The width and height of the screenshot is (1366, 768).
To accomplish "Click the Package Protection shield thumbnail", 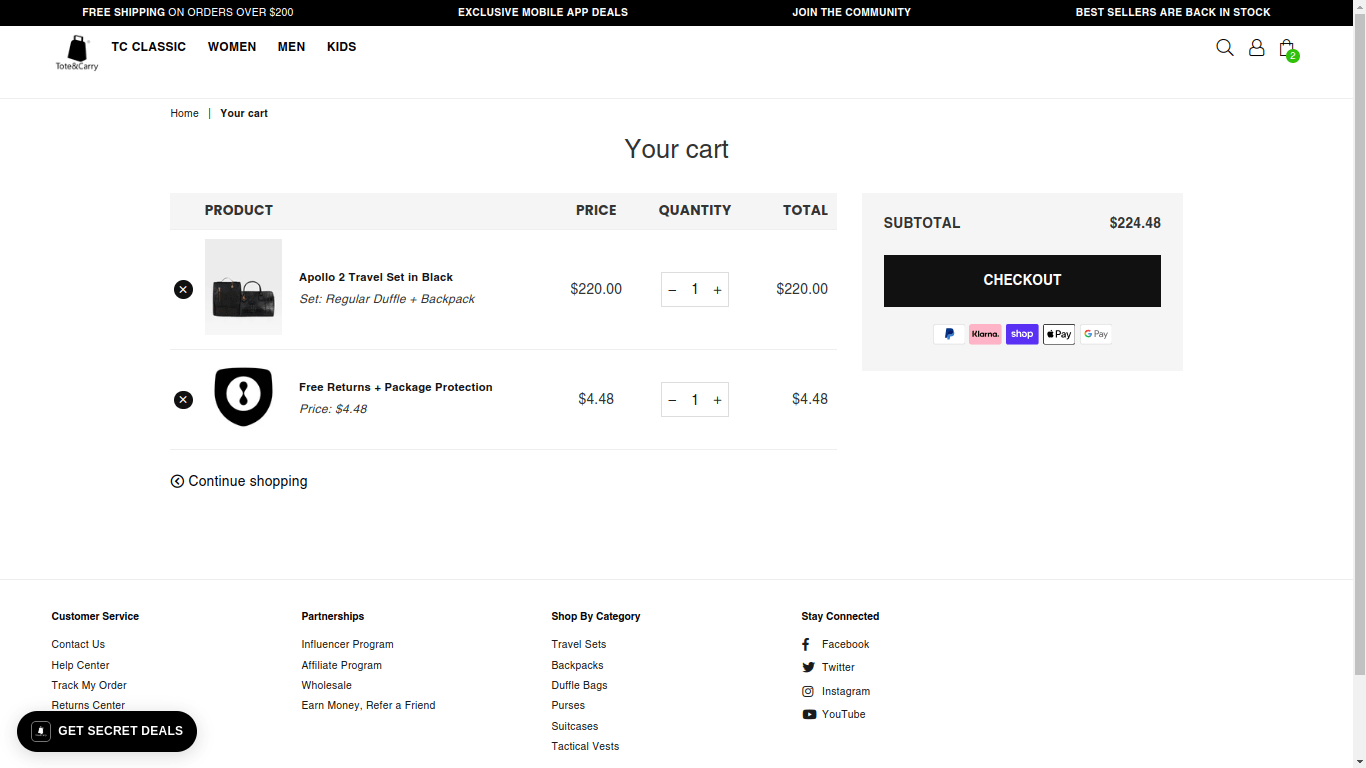I will tap(243, 396).
